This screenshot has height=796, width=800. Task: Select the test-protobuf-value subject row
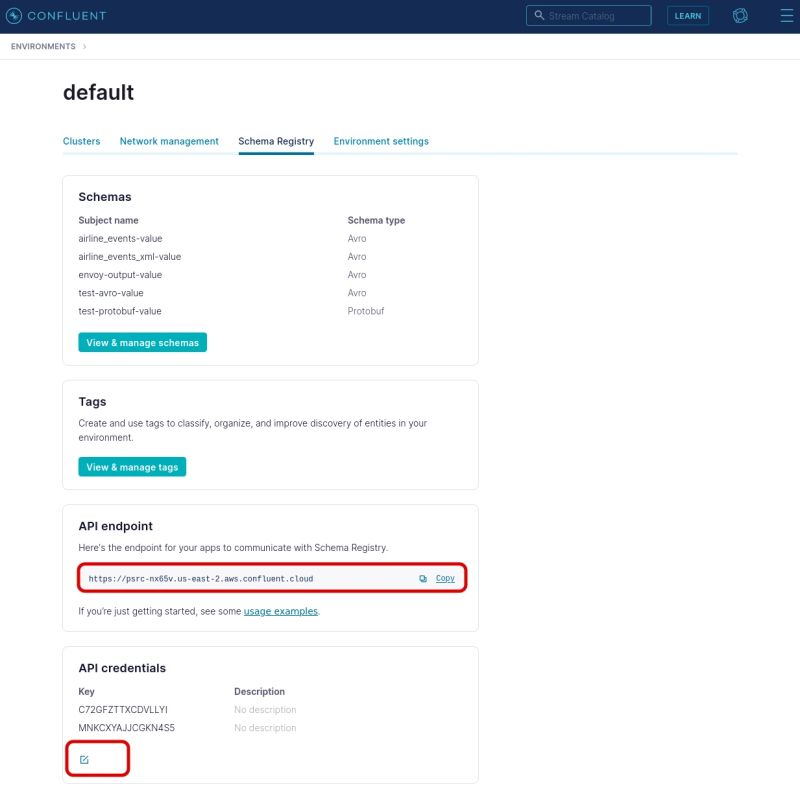(x=121, y=311)
